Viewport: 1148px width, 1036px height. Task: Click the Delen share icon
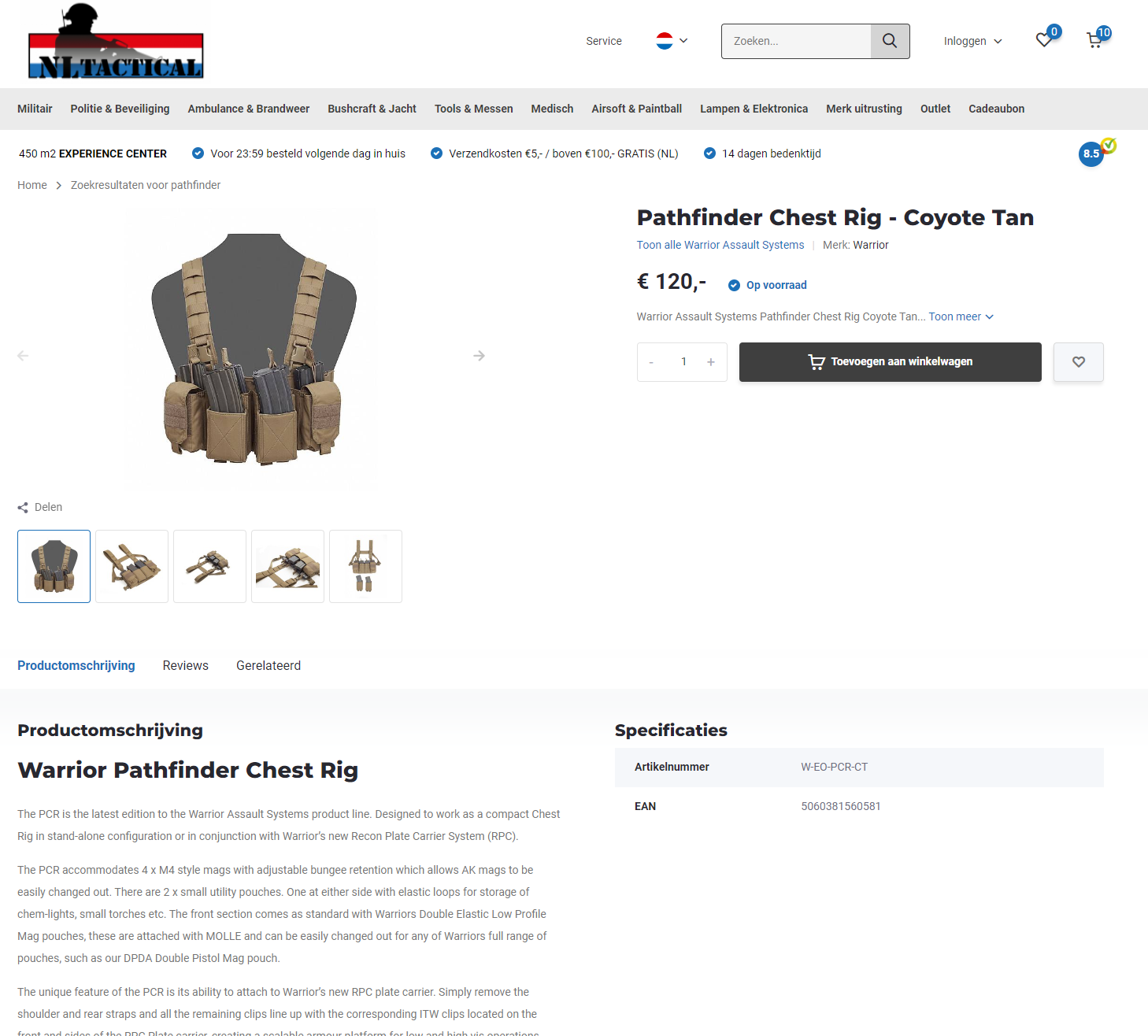pos(23,508)
